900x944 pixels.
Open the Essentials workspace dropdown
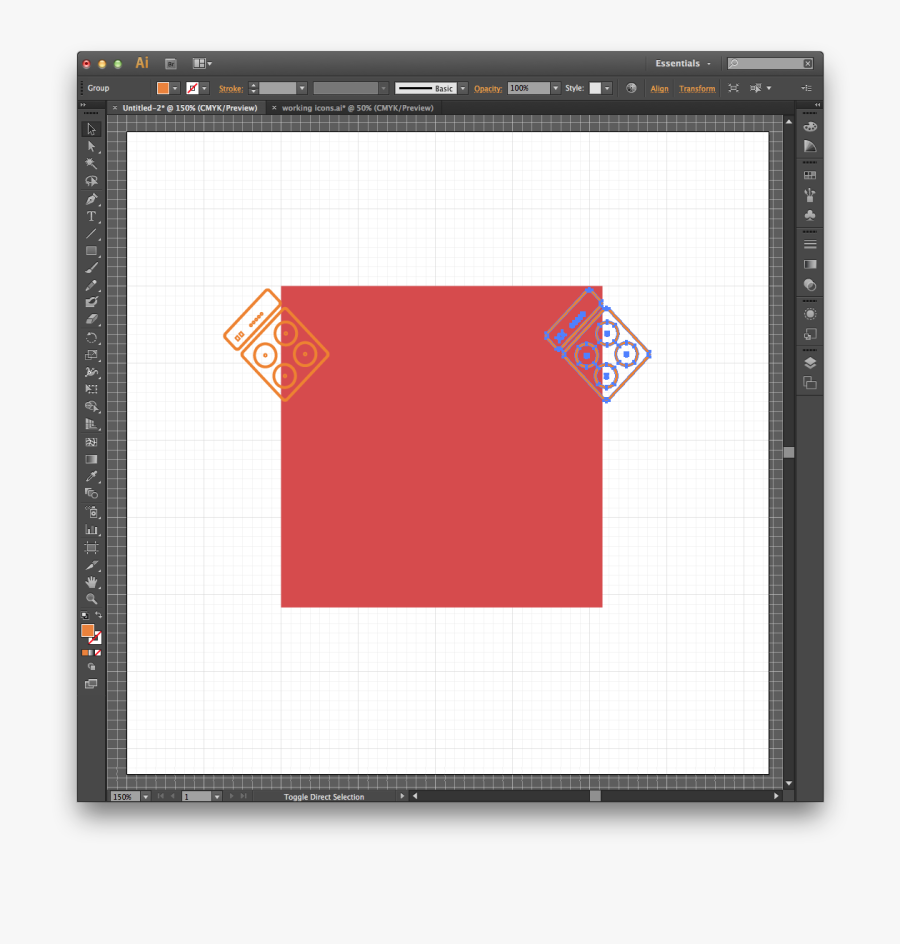tap(684, 64)
